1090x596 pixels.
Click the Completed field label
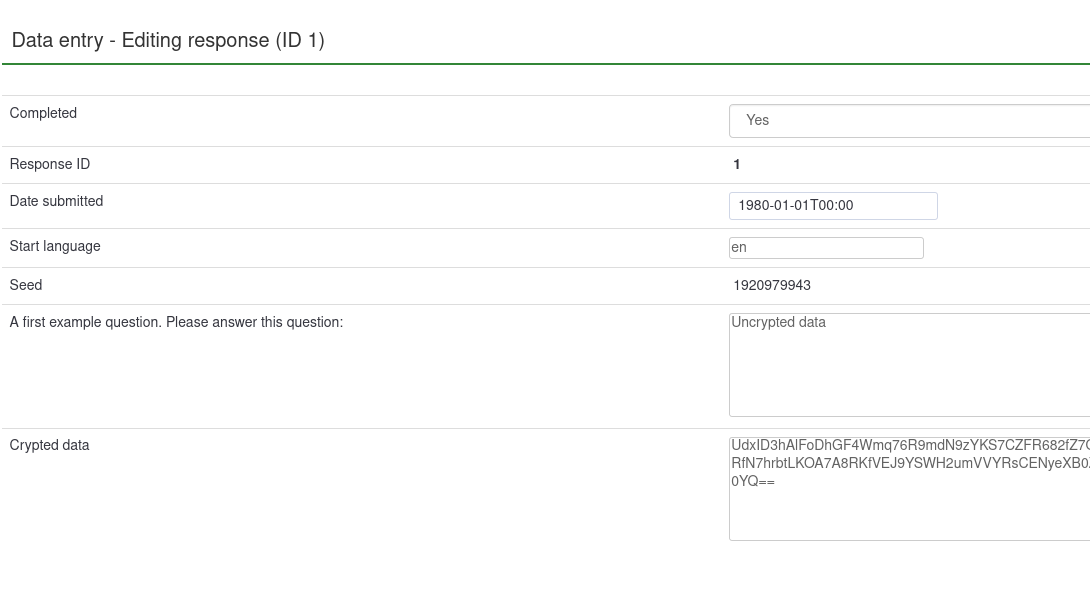tap(43, 114)
